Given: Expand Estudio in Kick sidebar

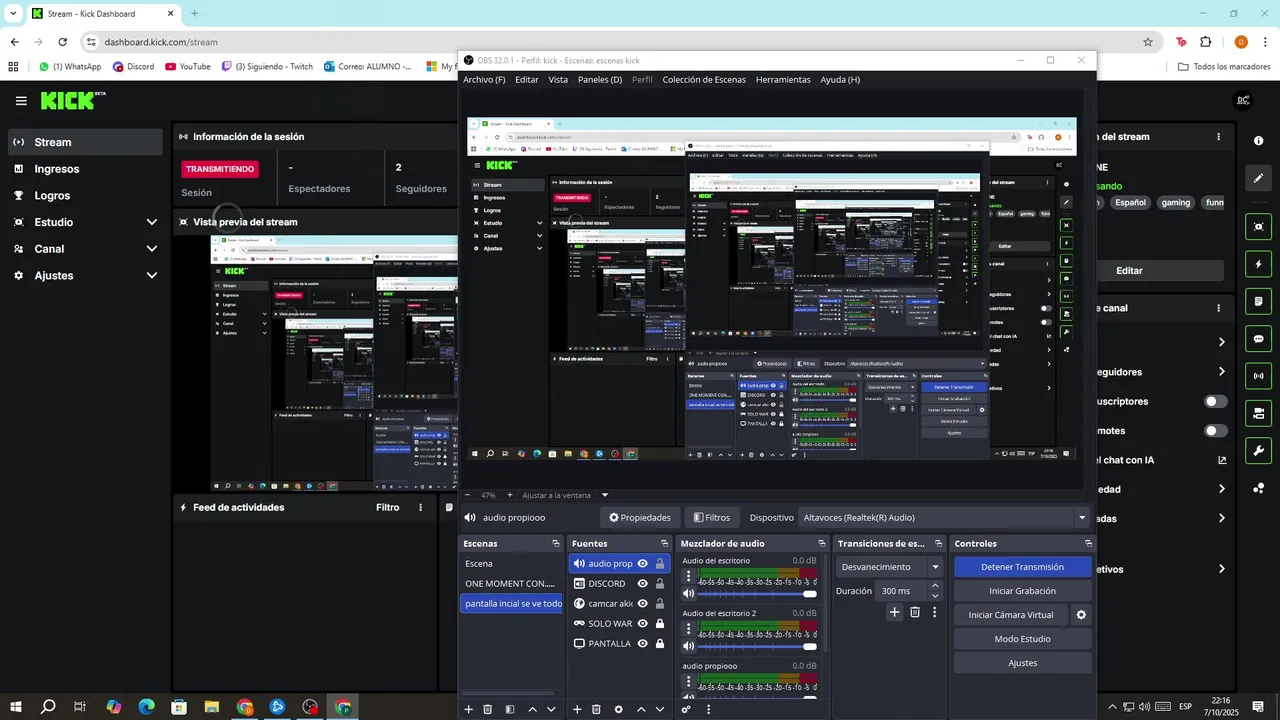Looking at the screenshot, I should coord(152,222).
